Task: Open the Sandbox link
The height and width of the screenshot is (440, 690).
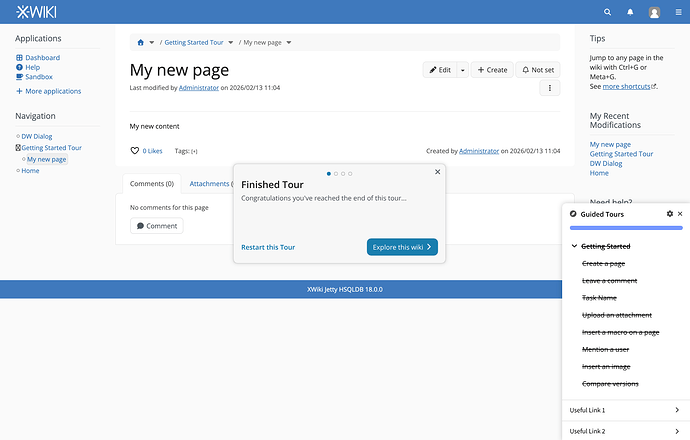Action: pos(39,77)
